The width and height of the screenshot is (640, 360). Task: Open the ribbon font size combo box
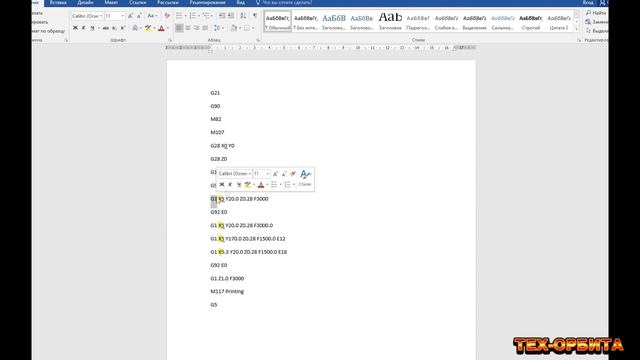tap(114, 16)
